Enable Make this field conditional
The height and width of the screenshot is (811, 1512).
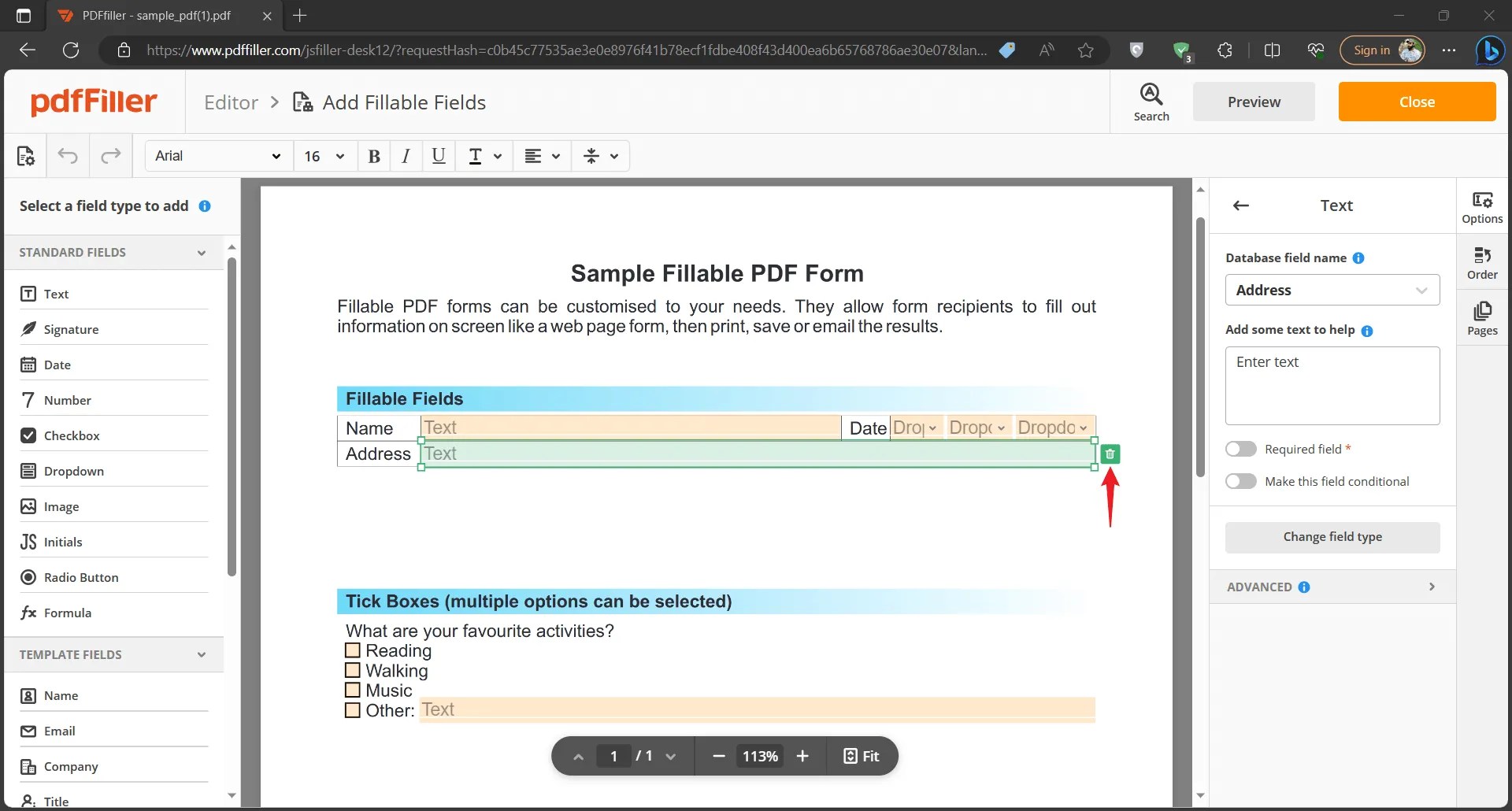(x=1240, y=481)
